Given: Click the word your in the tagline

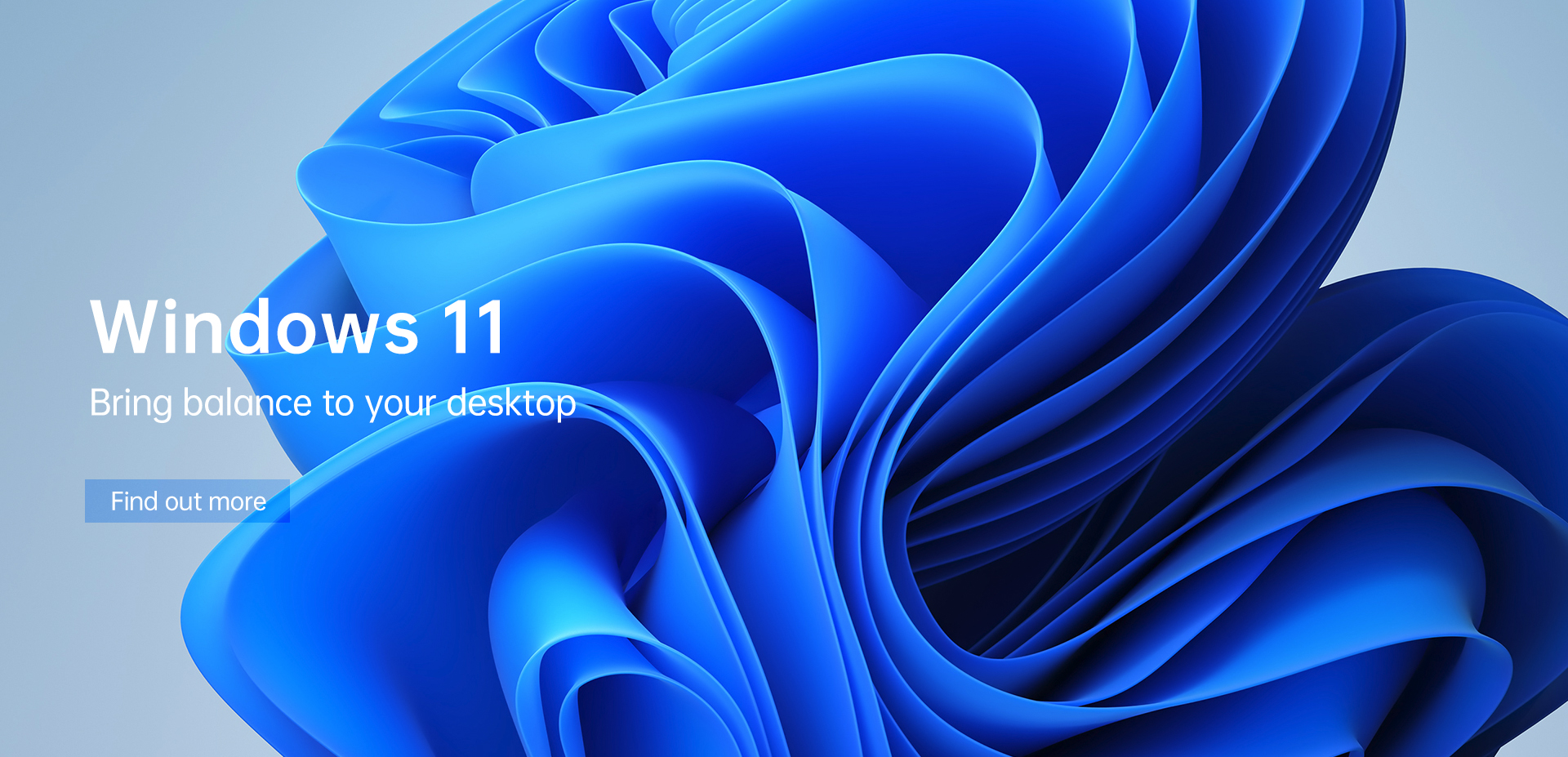Looking at the screenshot, I should [401, 405].
